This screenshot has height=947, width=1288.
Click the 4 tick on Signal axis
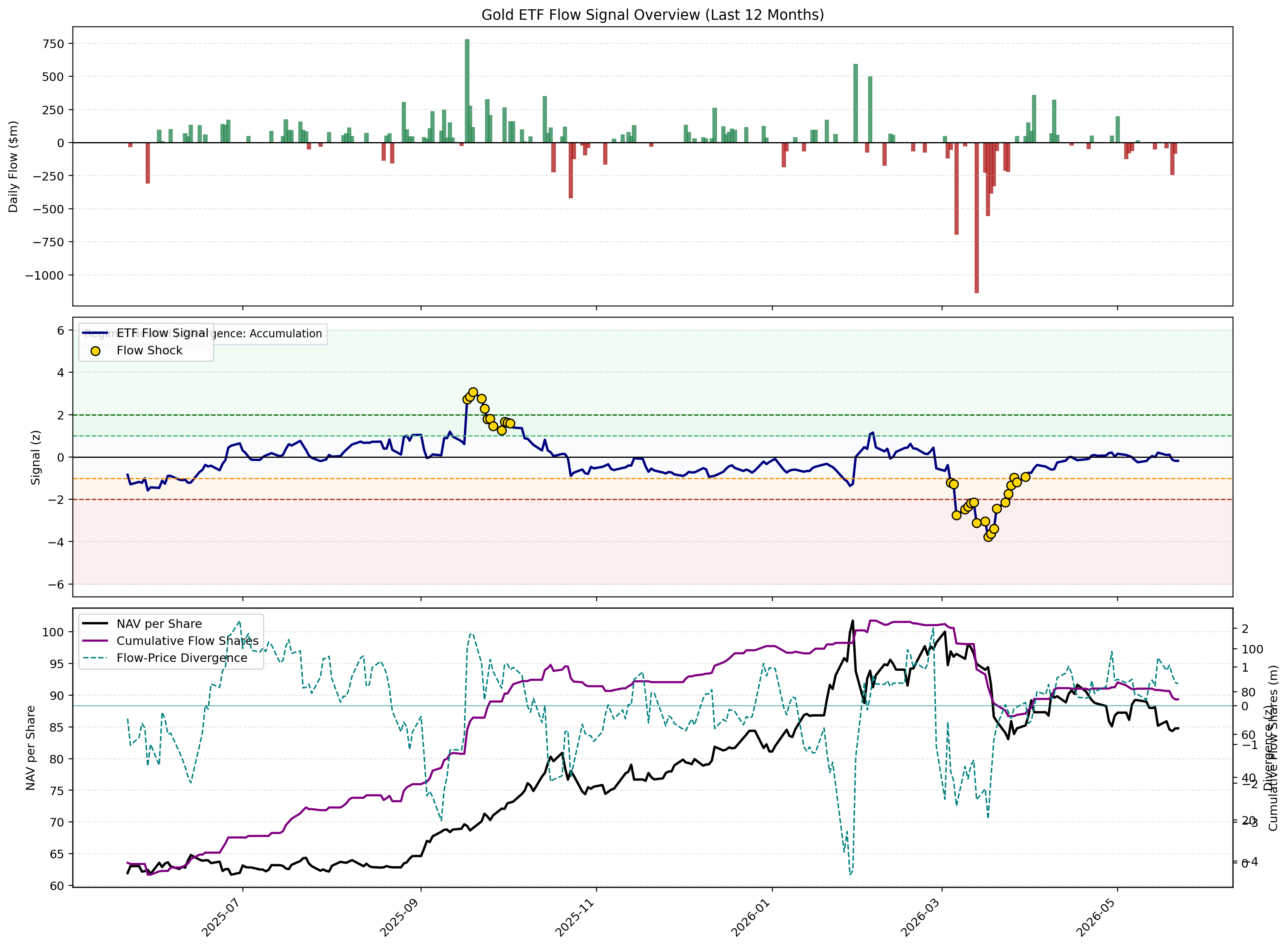point(61,373)
